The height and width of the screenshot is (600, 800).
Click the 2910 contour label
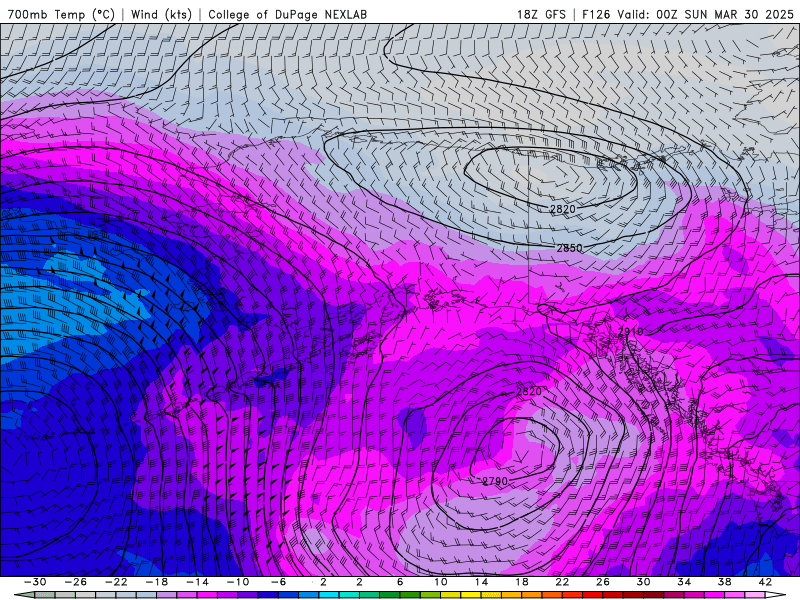point(631,332)
